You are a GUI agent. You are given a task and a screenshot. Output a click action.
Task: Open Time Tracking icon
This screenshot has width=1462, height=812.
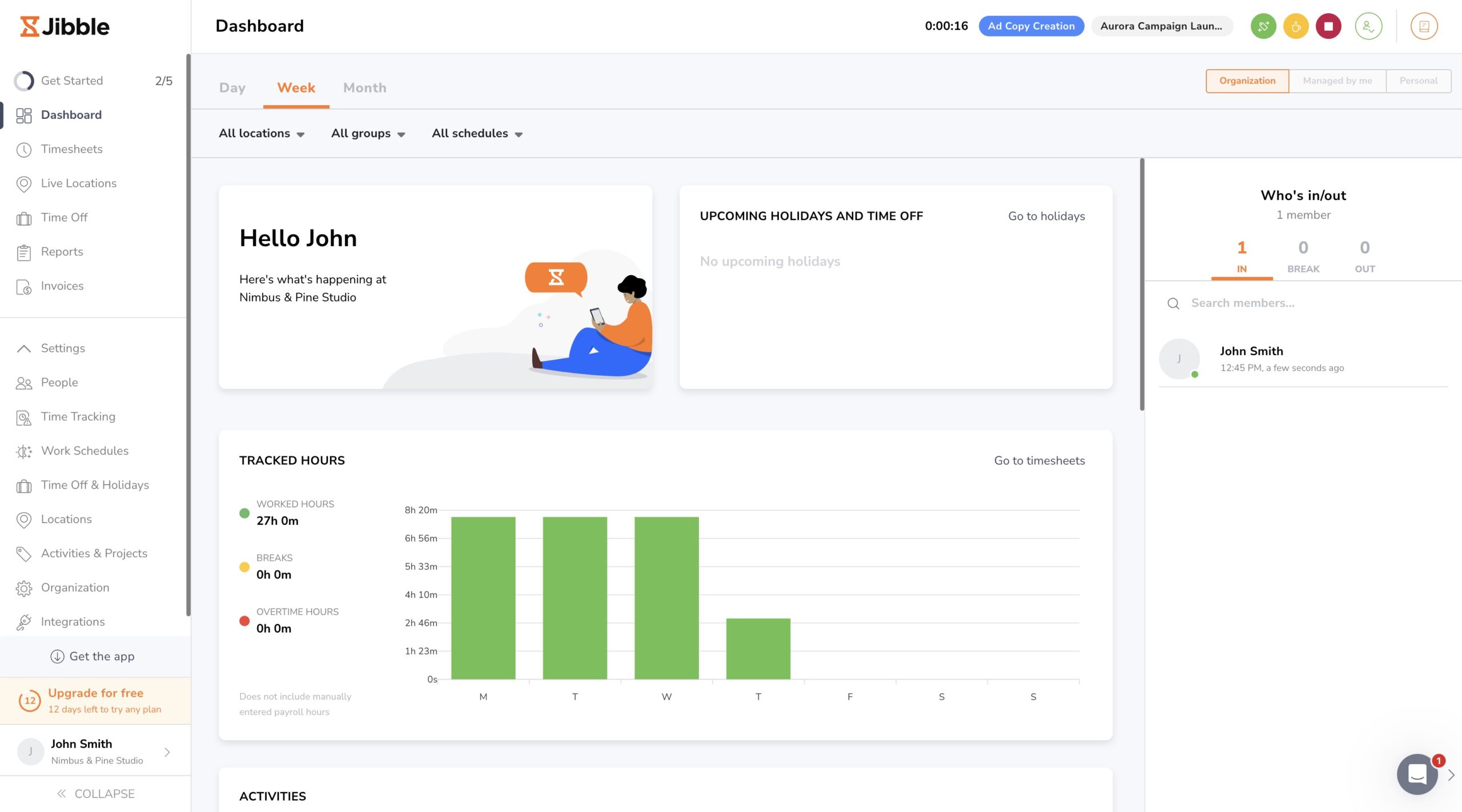[x=24, y=417]
